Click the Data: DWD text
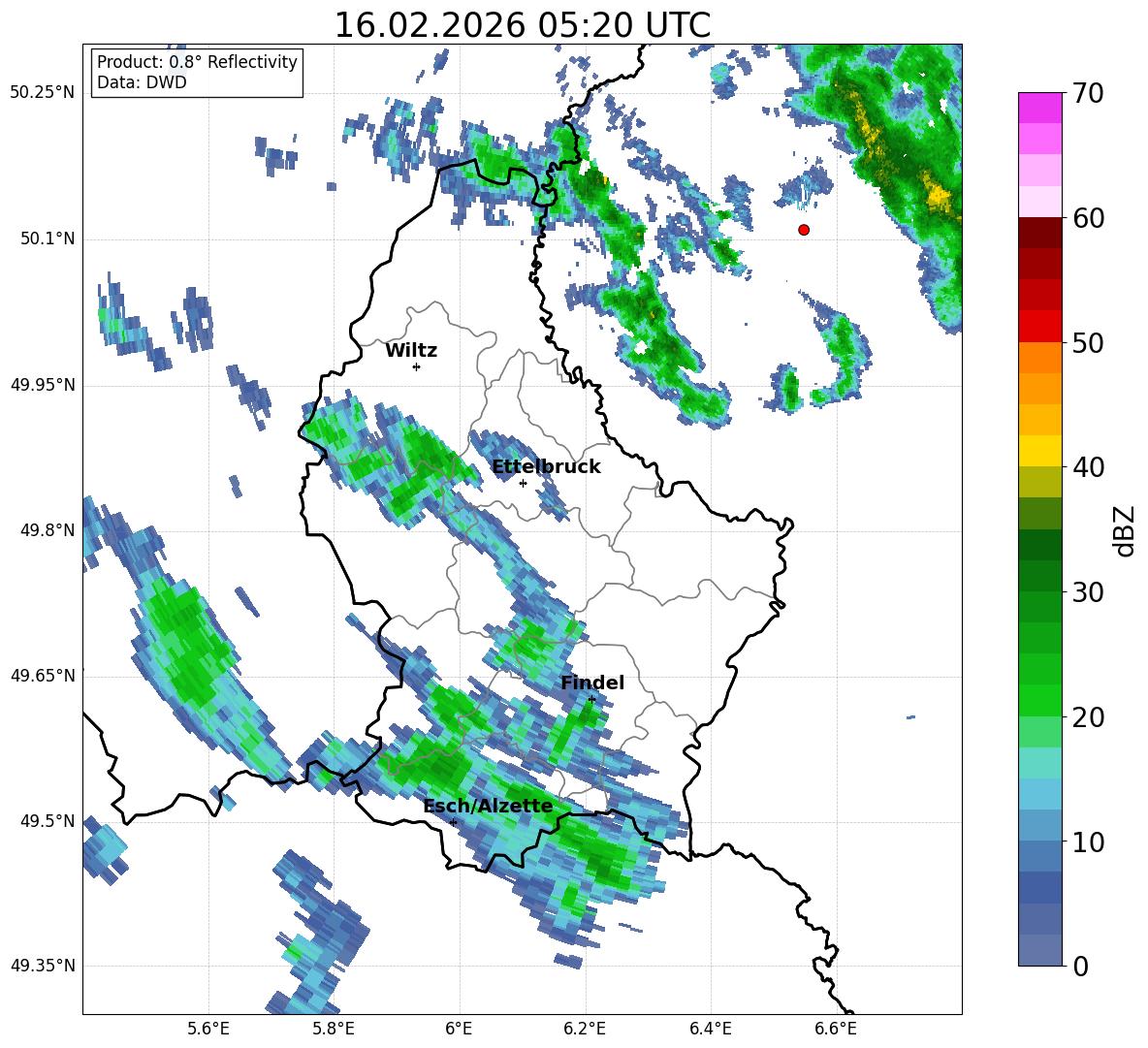Image resolution: width=1148 pixels, height=1048 pixels. point(142,82)
